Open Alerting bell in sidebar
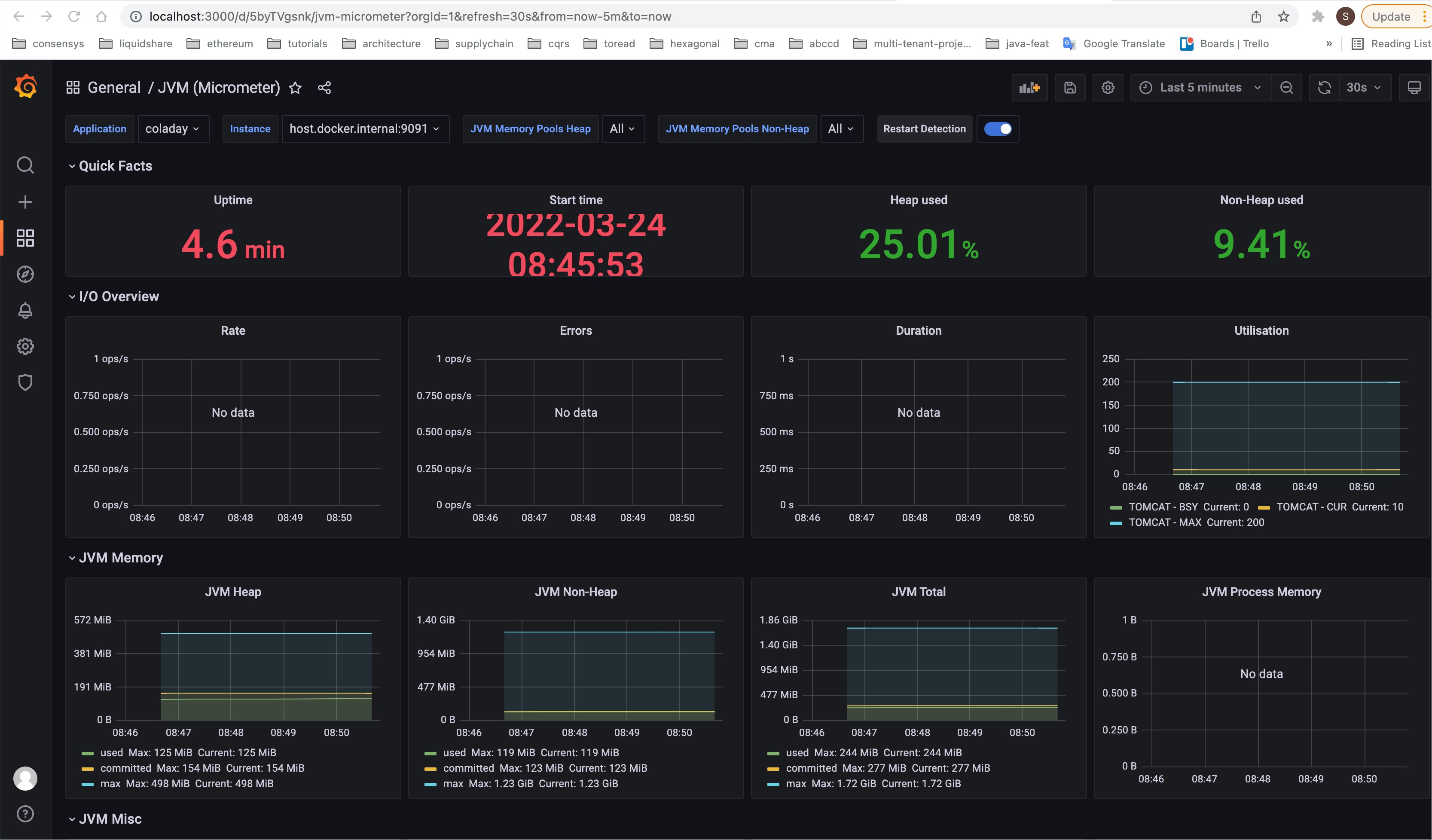The image size is (1432, 840). [x=25, y=310]
